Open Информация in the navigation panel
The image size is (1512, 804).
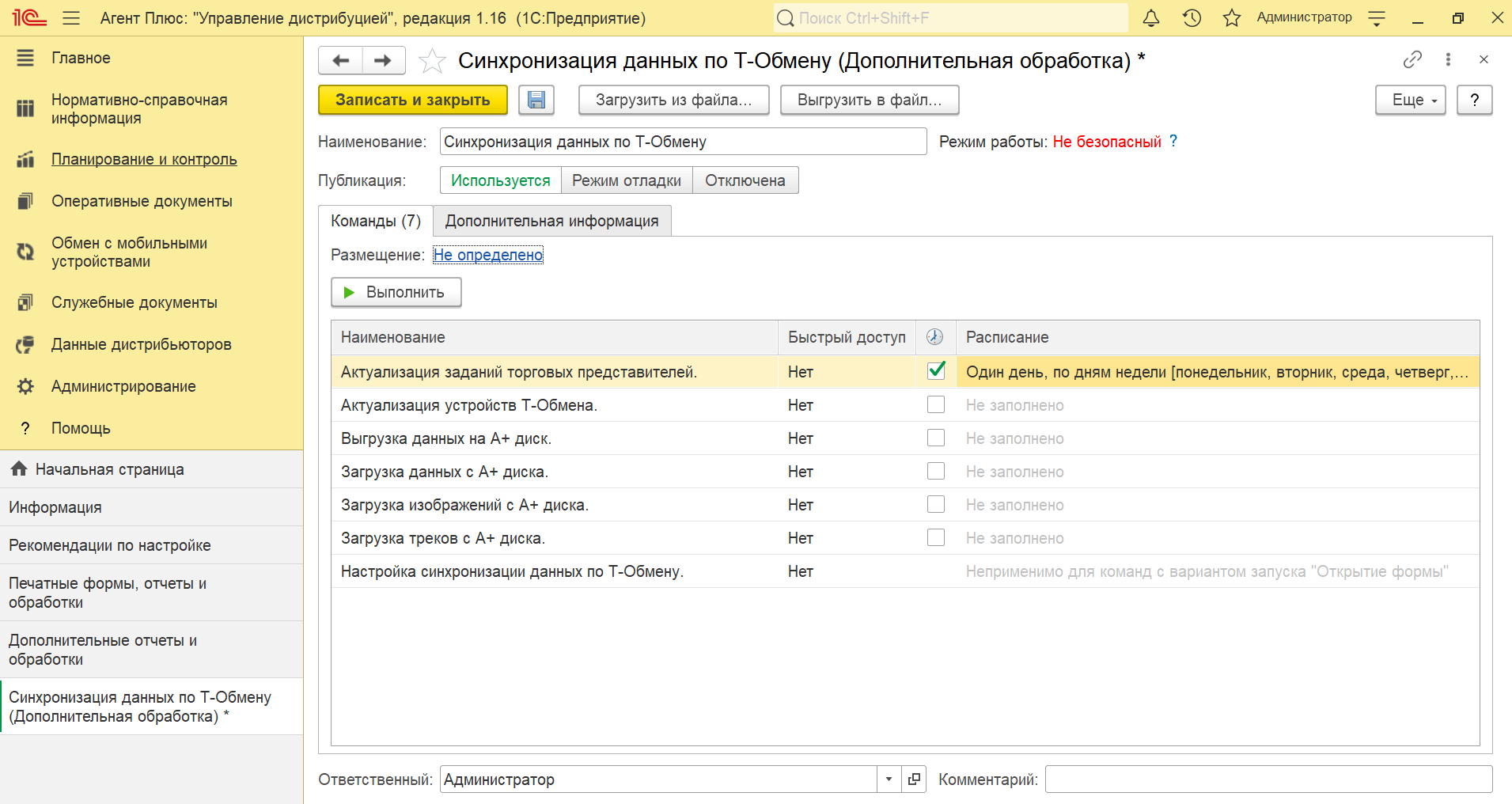click(x=151, y=507)
